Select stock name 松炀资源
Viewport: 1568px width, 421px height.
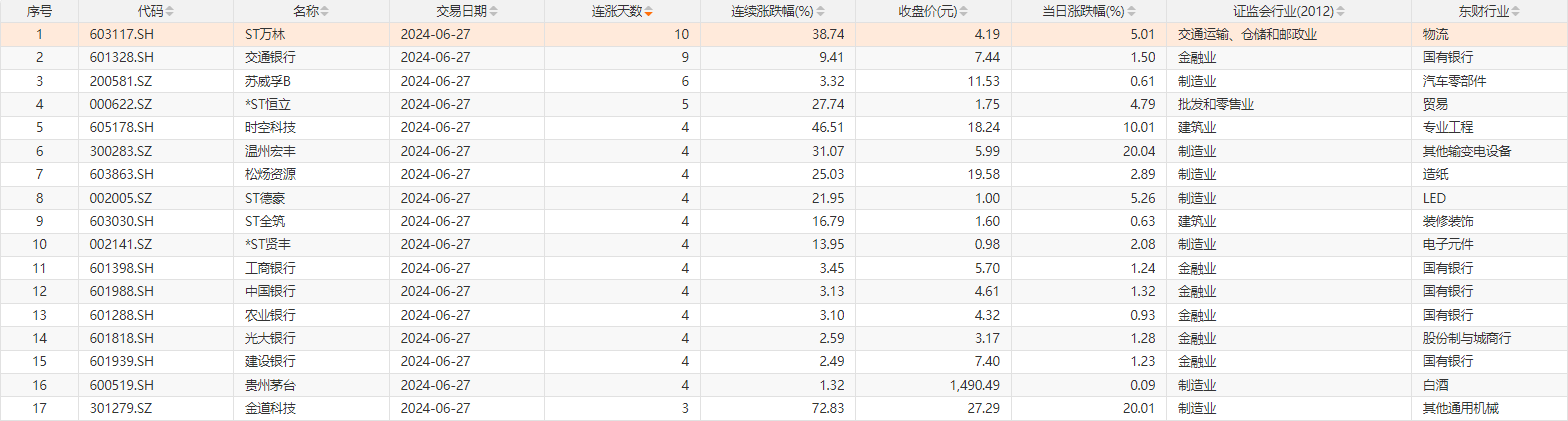point(270,174)
